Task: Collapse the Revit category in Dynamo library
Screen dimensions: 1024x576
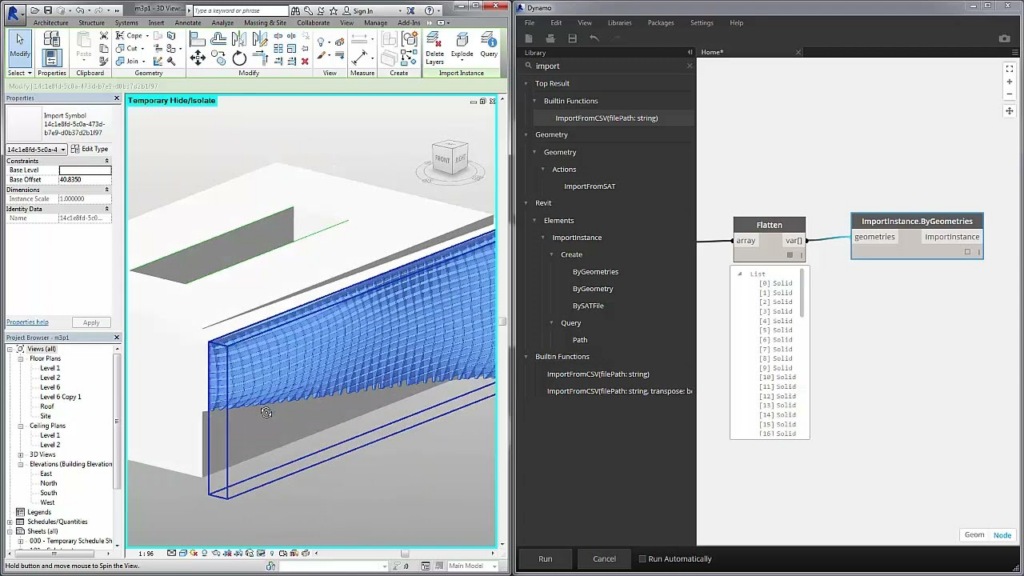Action: (526, 203)
